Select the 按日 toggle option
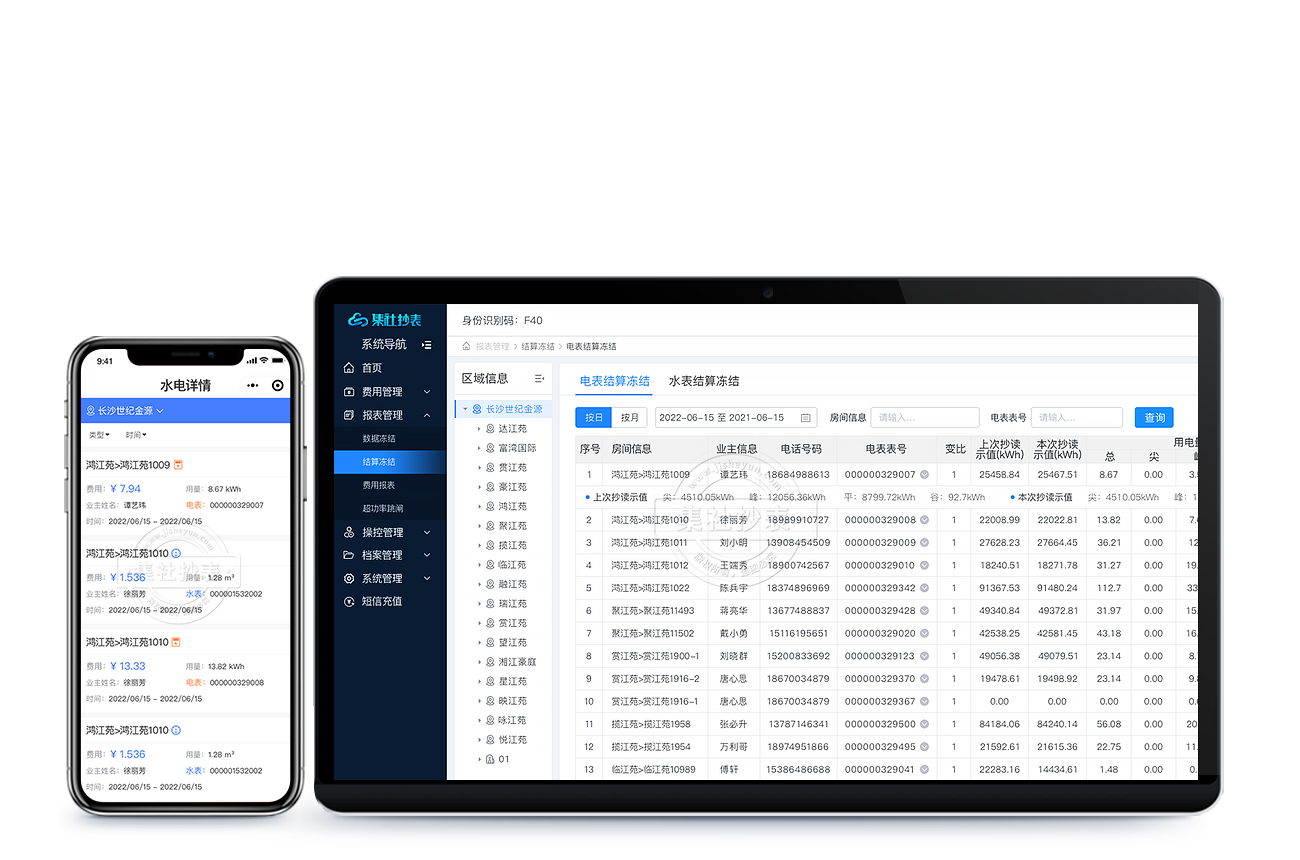This screenshot has width=1300, height=860. 594,418
